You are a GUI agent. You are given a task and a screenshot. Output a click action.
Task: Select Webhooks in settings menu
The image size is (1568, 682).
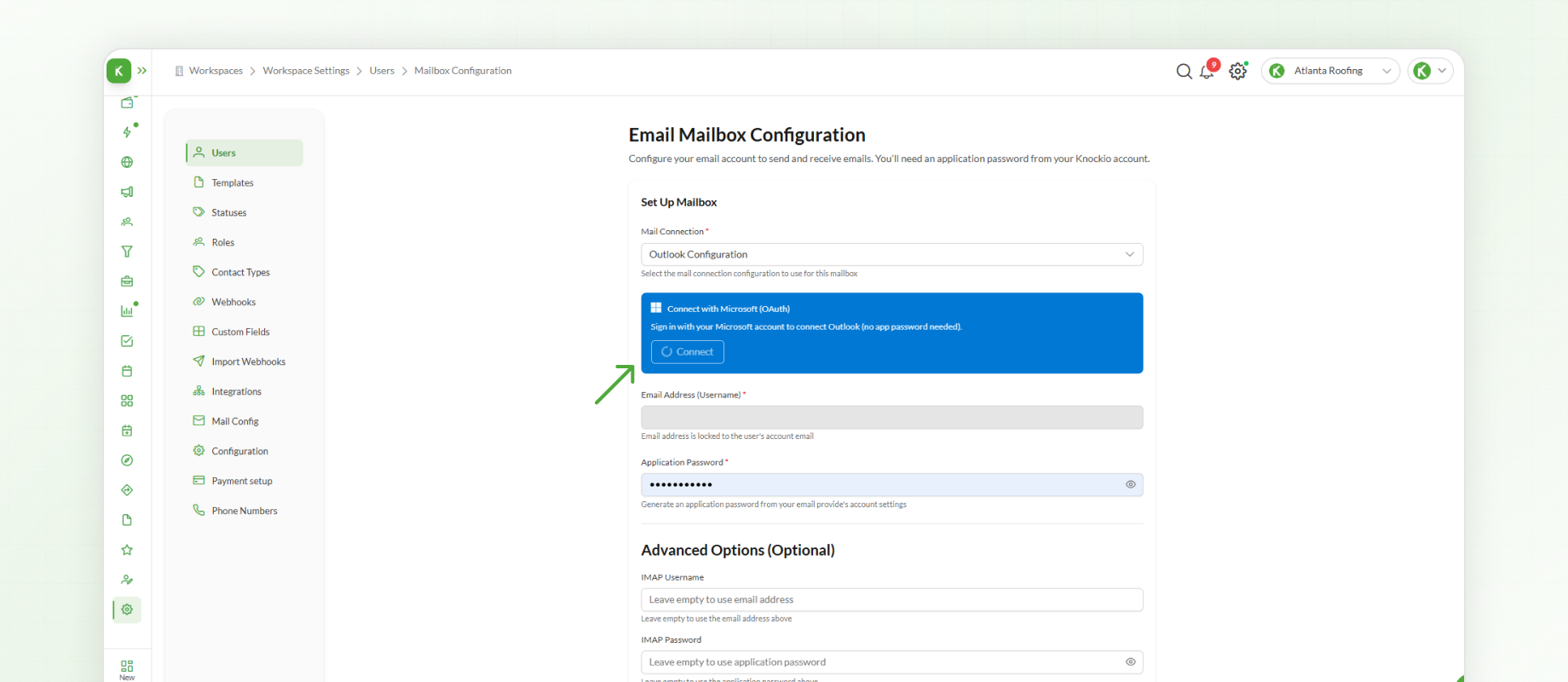coord(245,302)
